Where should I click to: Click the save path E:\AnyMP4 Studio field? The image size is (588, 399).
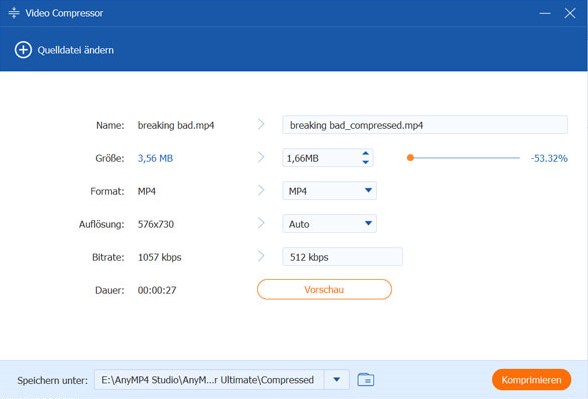click(209, 380)
